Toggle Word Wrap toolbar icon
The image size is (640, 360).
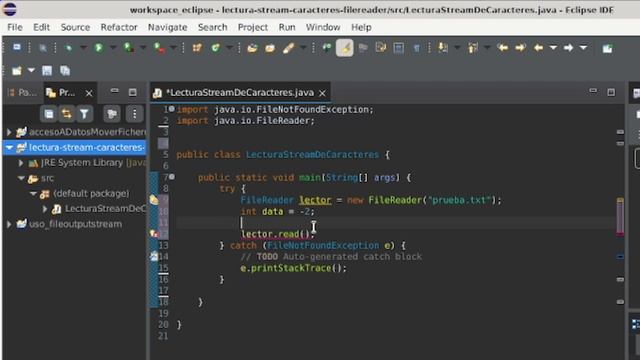[381, 48]
